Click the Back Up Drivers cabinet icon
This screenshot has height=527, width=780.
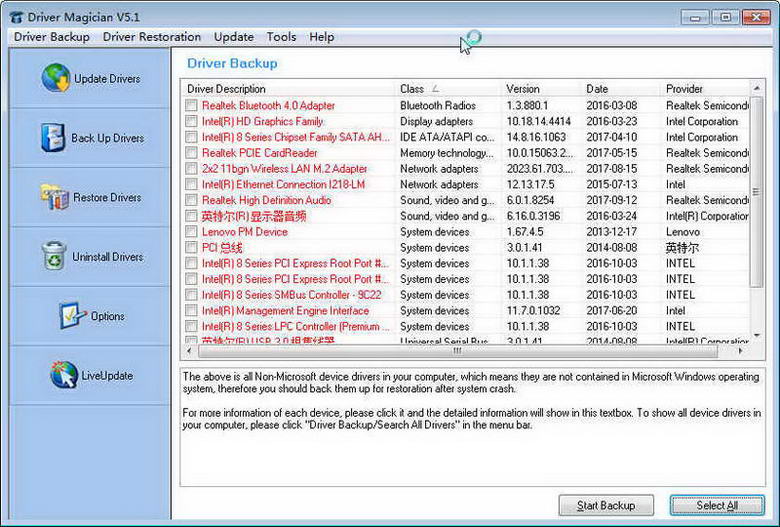click(53, 137)
